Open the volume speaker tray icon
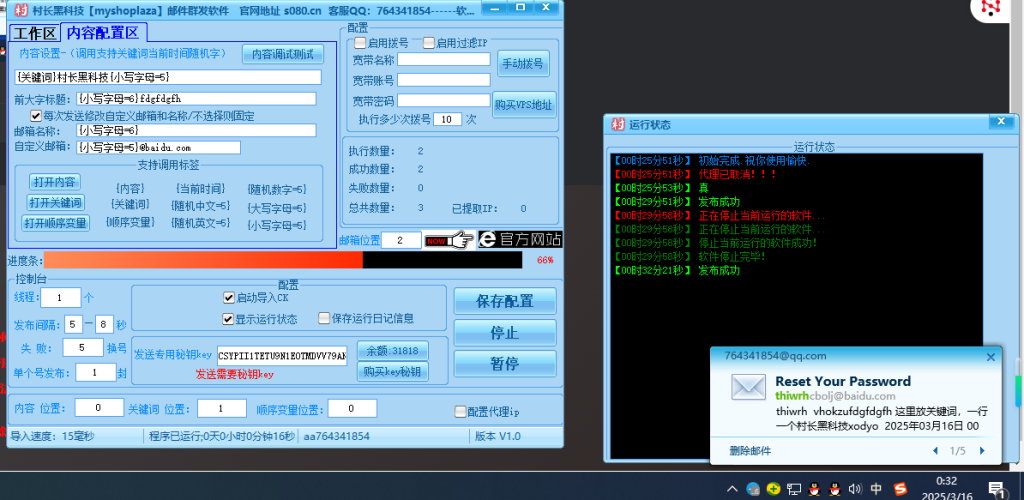The image size is (1024, 500). coord(854,488)
